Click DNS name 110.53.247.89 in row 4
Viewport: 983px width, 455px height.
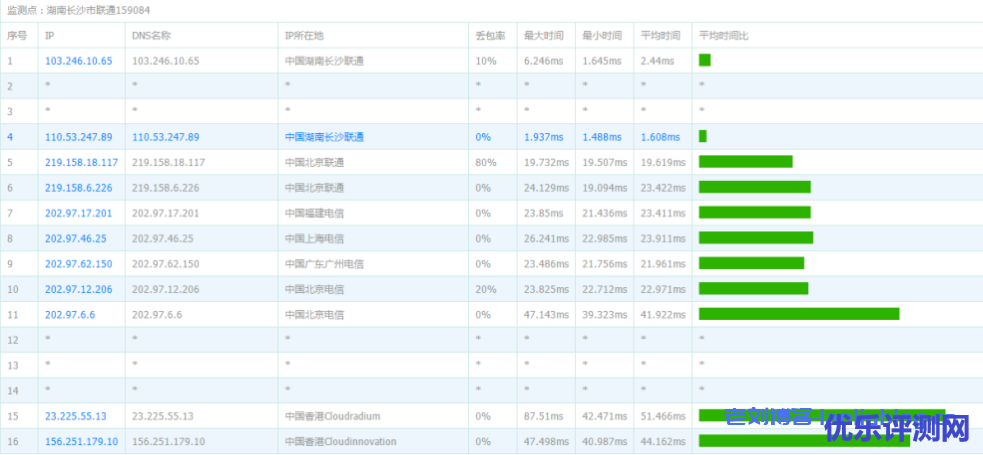(165, 137)
